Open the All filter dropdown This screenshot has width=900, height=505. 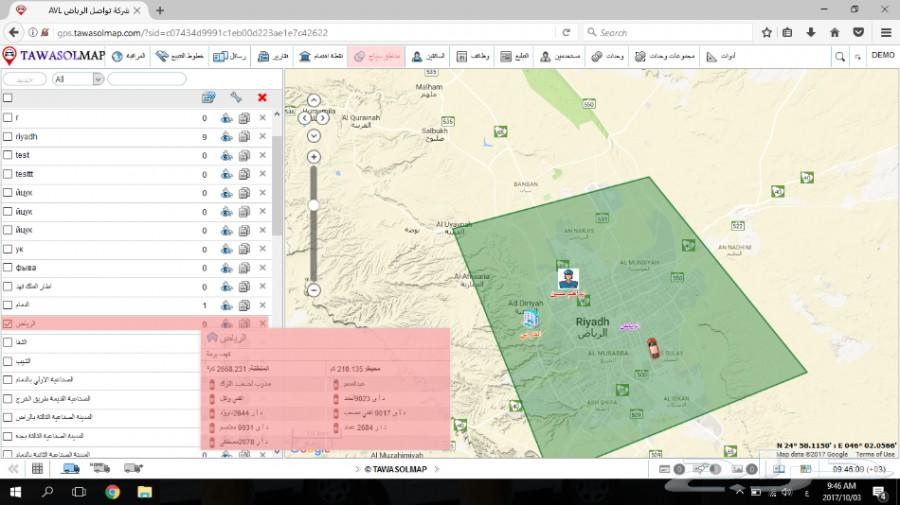pos(78,79)
